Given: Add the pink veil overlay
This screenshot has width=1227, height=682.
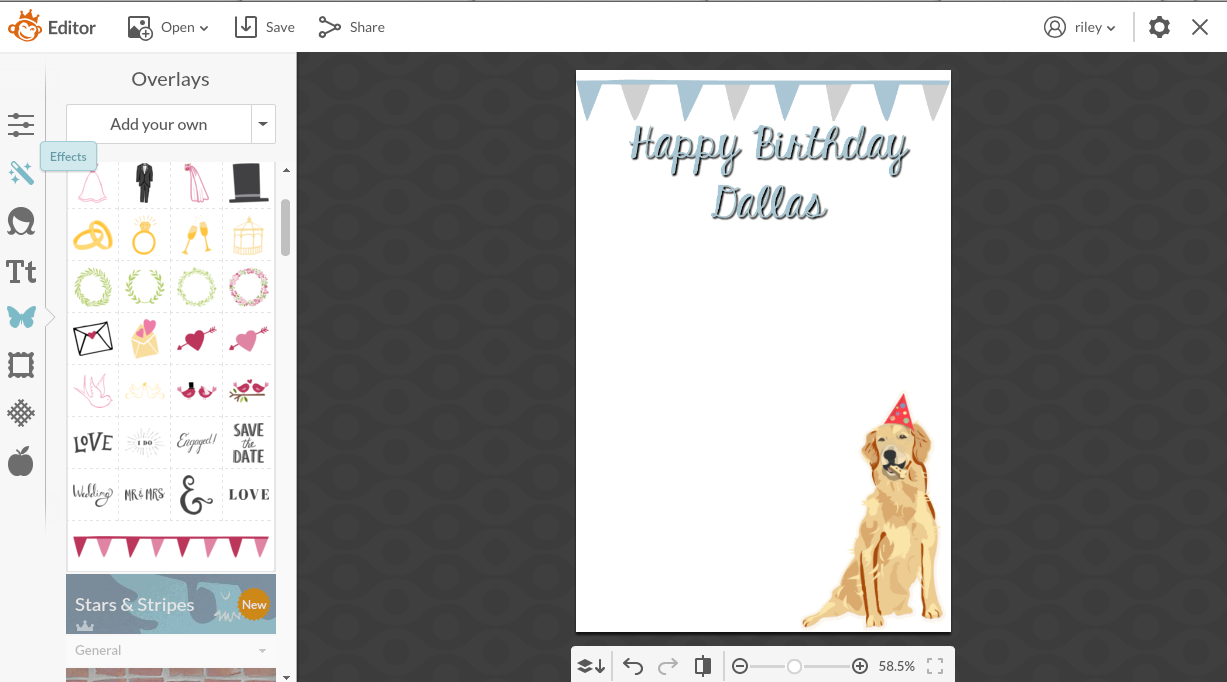Looking at the screenshot, I should tap(196, 183).
